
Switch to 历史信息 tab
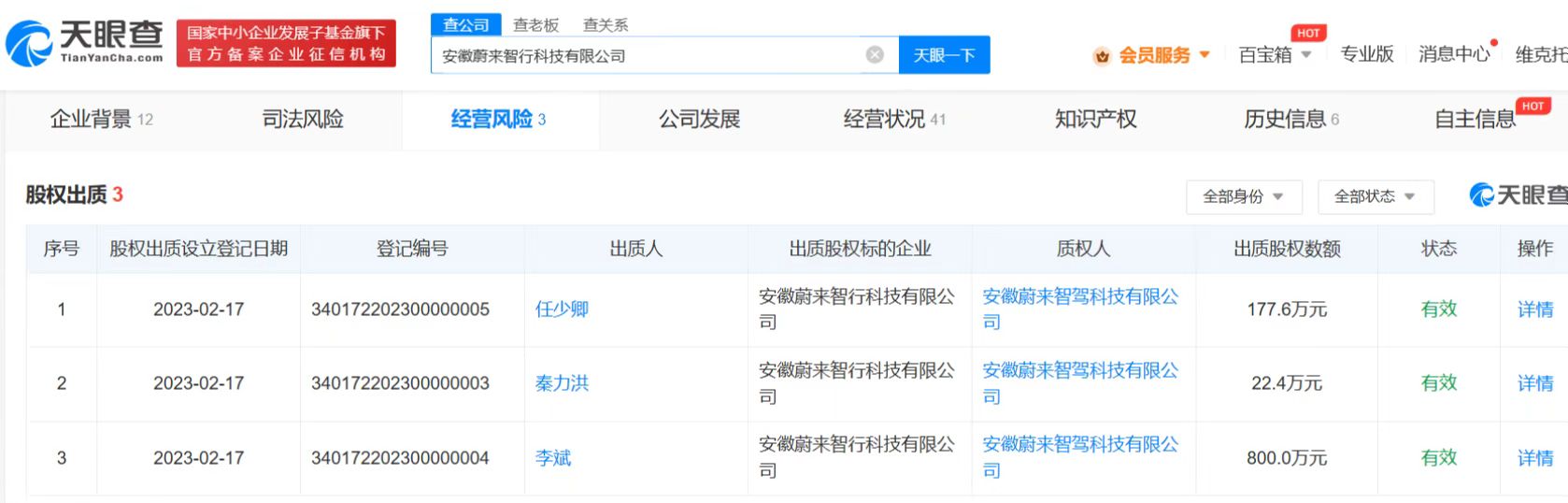pyautogui.click(x=1291, y=119)
